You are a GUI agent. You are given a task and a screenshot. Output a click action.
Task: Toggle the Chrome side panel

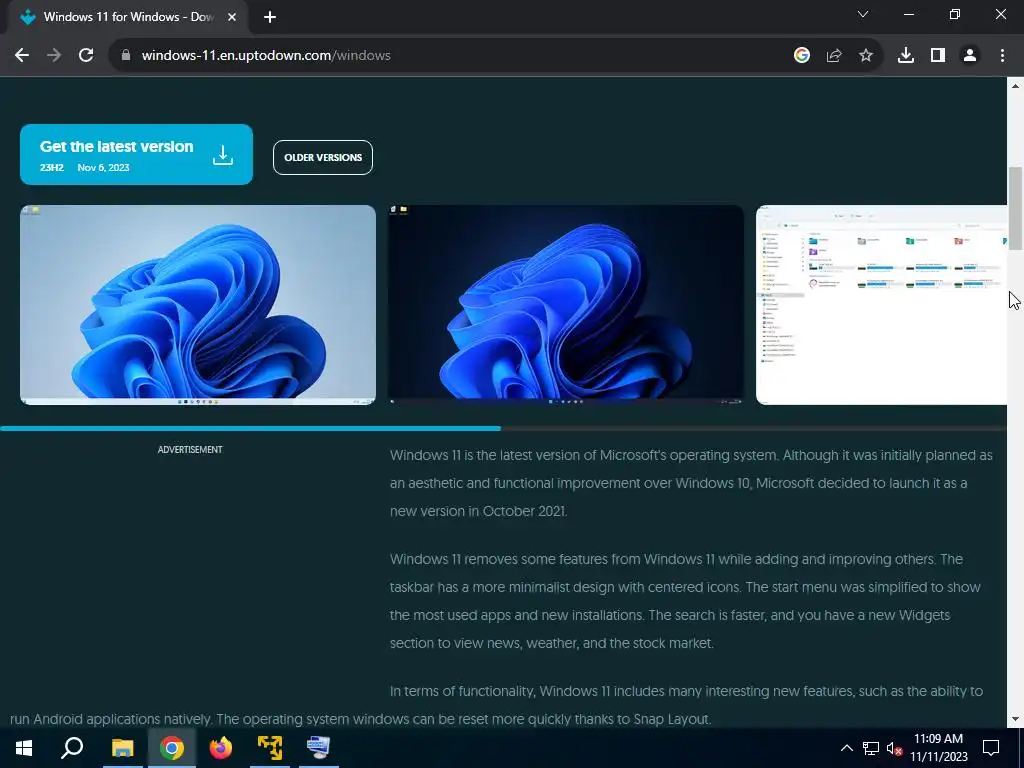[938, 56]
